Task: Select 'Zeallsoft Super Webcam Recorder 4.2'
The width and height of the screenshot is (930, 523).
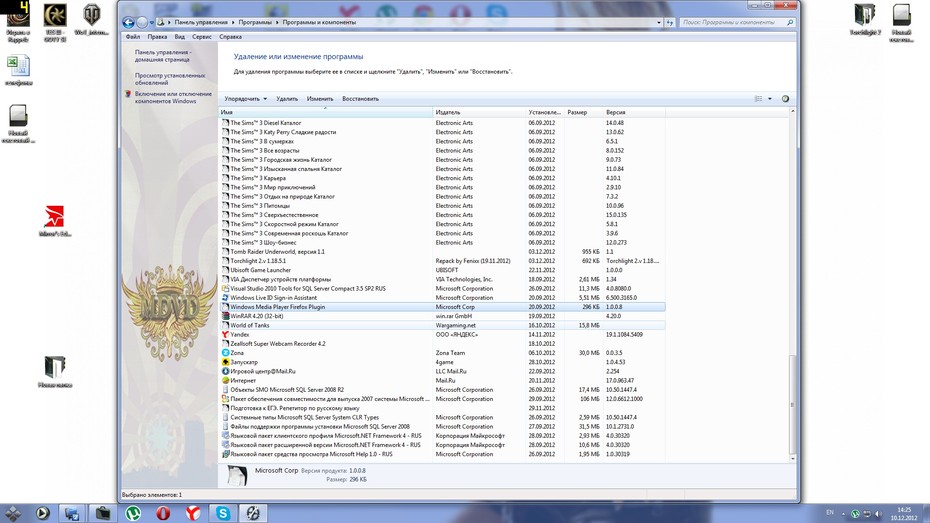Action: (x=442, y=344)
